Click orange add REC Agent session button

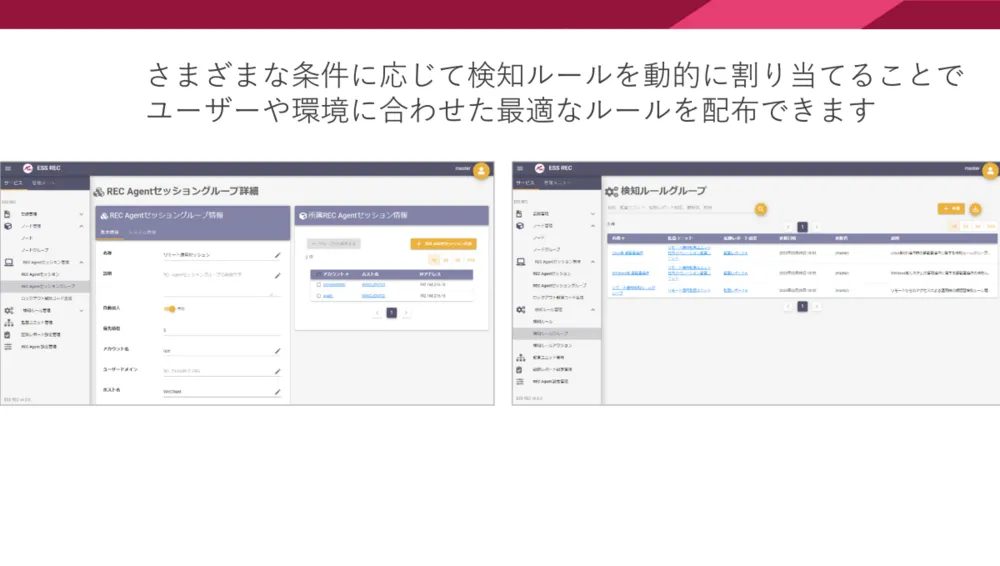click(x=443, y=244)
